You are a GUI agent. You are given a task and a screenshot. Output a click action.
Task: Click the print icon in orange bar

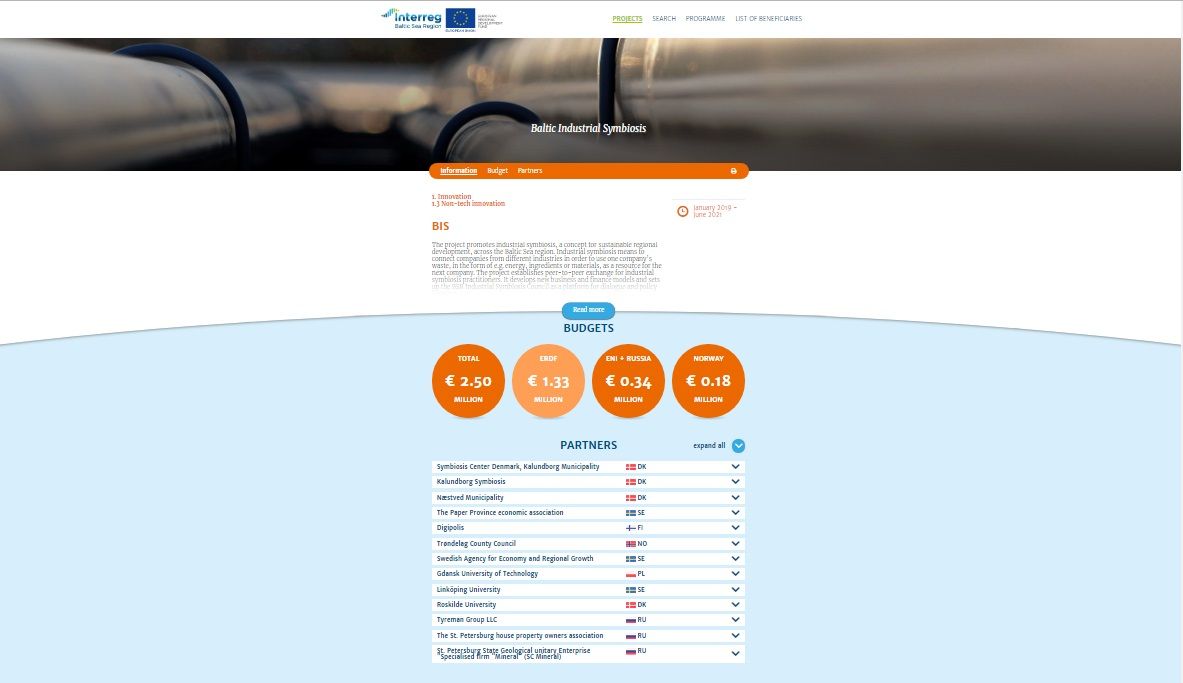[733, 171]
